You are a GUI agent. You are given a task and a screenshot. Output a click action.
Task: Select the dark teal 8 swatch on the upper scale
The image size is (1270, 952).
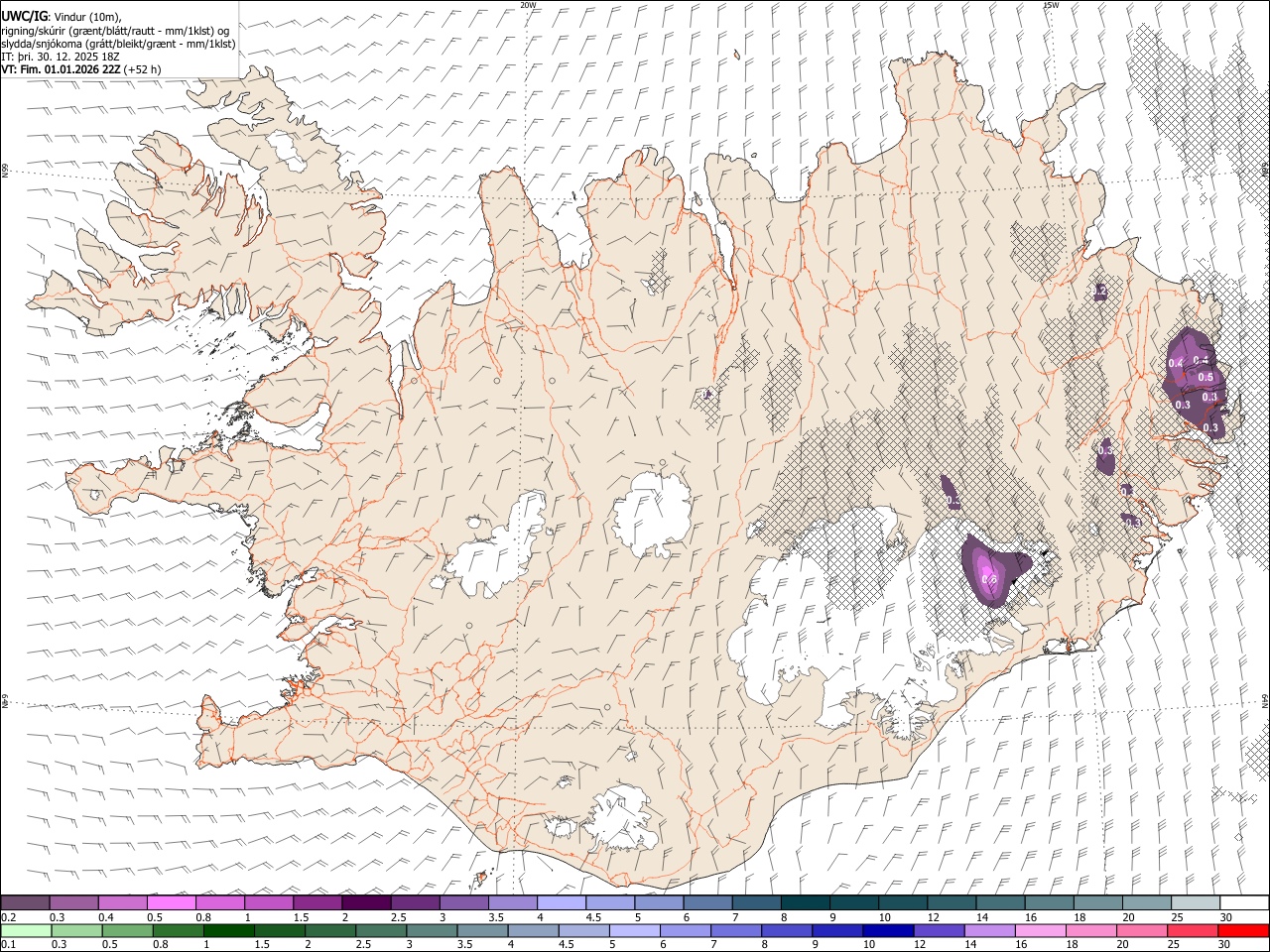click(x=806, y=902)
